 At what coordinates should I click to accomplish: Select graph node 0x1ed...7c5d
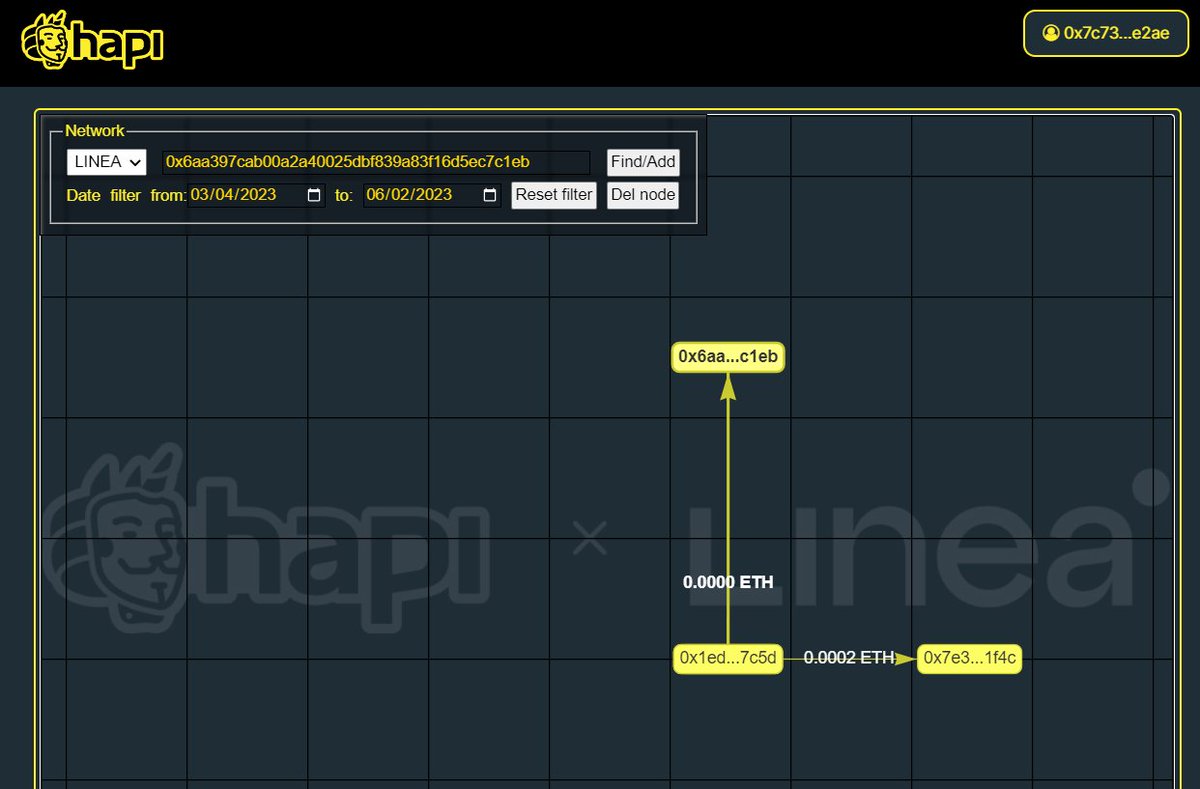click(x=728, y=658)
